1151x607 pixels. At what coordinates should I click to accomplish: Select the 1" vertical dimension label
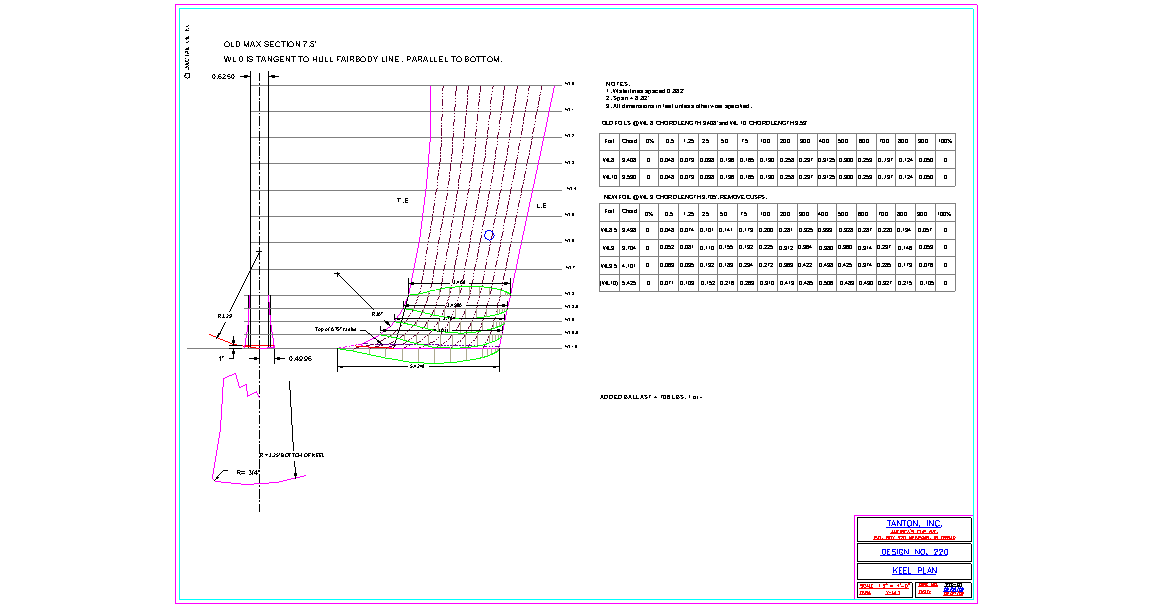pos(220,359)
